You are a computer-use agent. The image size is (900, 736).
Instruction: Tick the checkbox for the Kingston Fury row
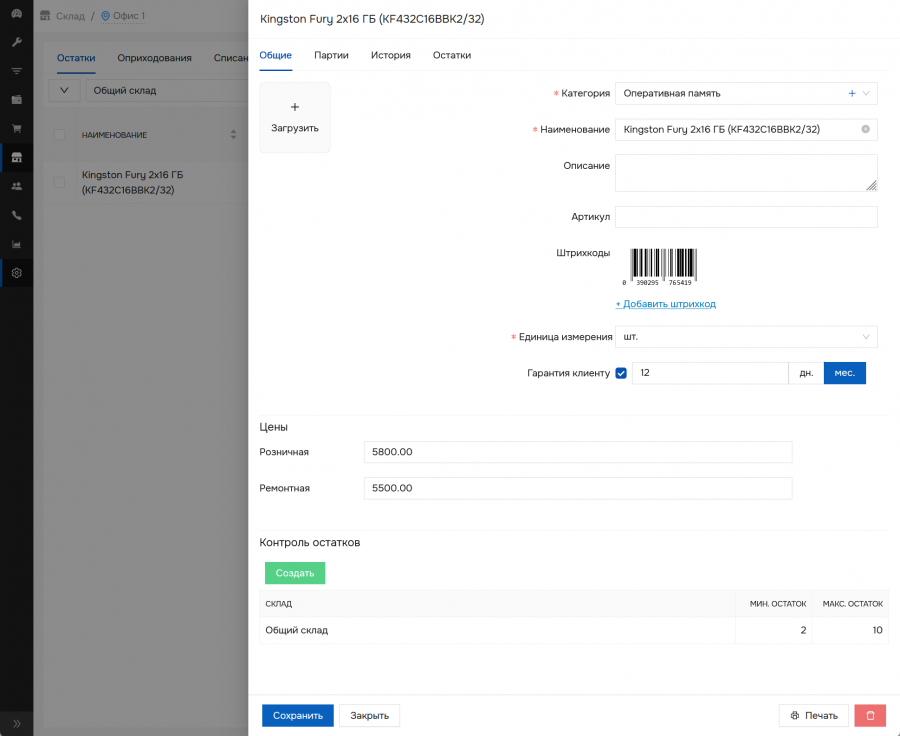click(x=59, y=182)
